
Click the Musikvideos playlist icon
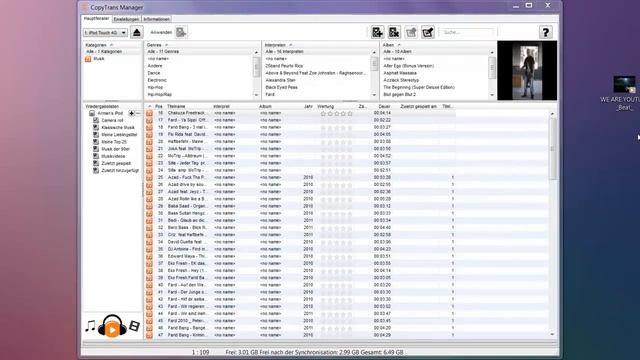pyautogui.click(x=96, y=156)
